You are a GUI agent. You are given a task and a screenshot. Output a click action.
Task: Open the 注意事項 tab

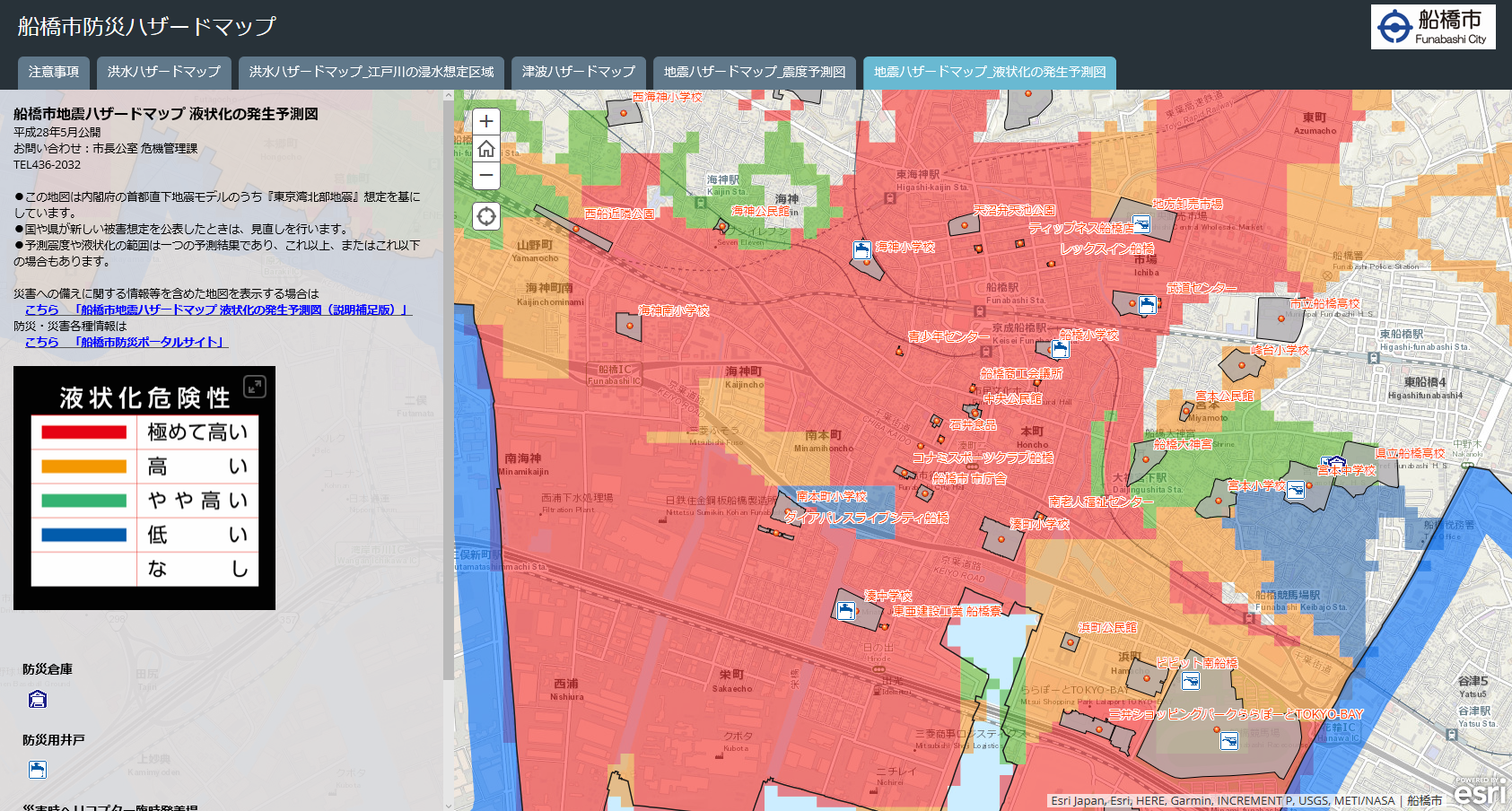(54, 72)
